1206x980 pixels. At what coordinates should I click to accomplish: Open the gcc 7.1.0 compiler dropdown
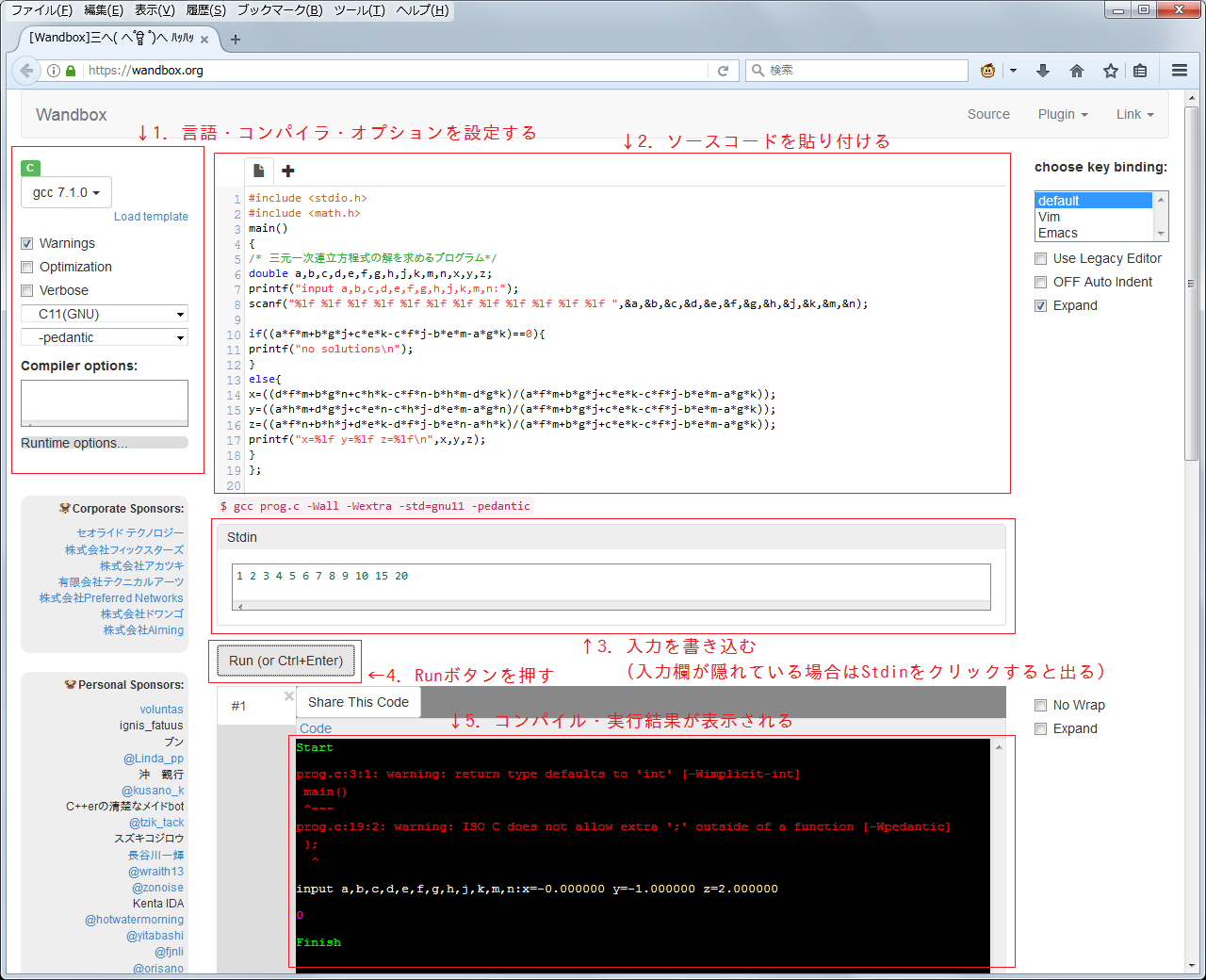pos(66,192)
